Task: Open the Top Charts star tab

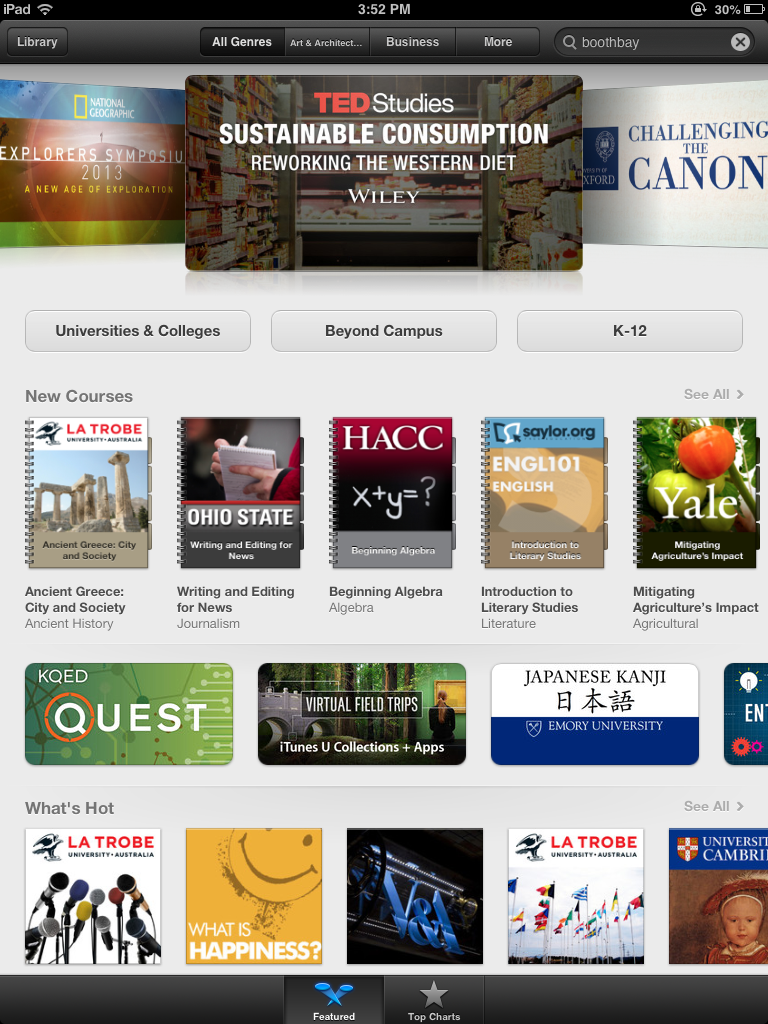Action: [434, 1000]
